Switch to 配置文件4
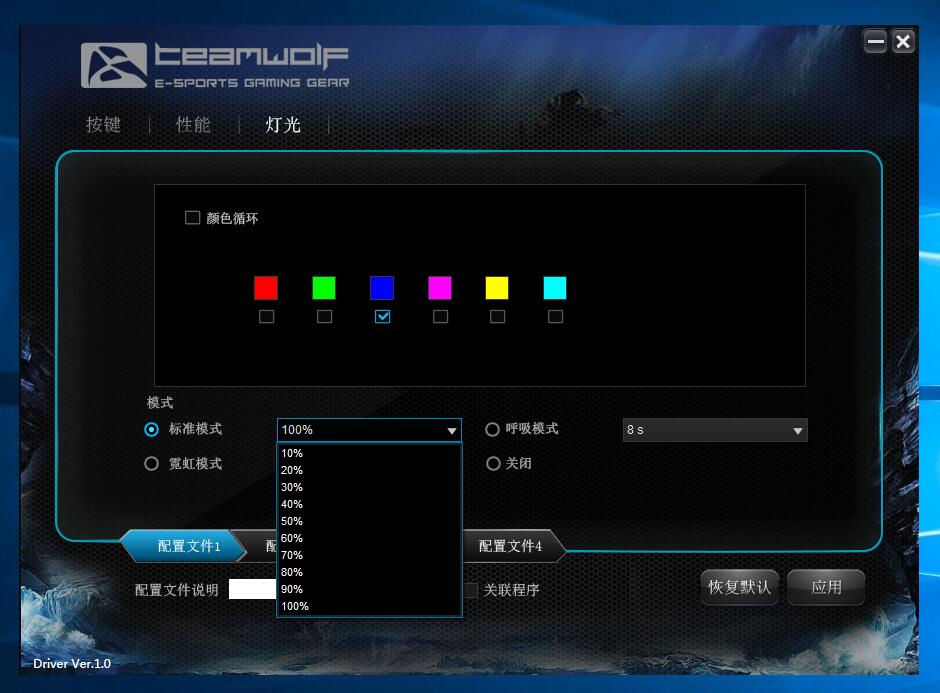Screen dimensions: 940x693 click(514, 547)
